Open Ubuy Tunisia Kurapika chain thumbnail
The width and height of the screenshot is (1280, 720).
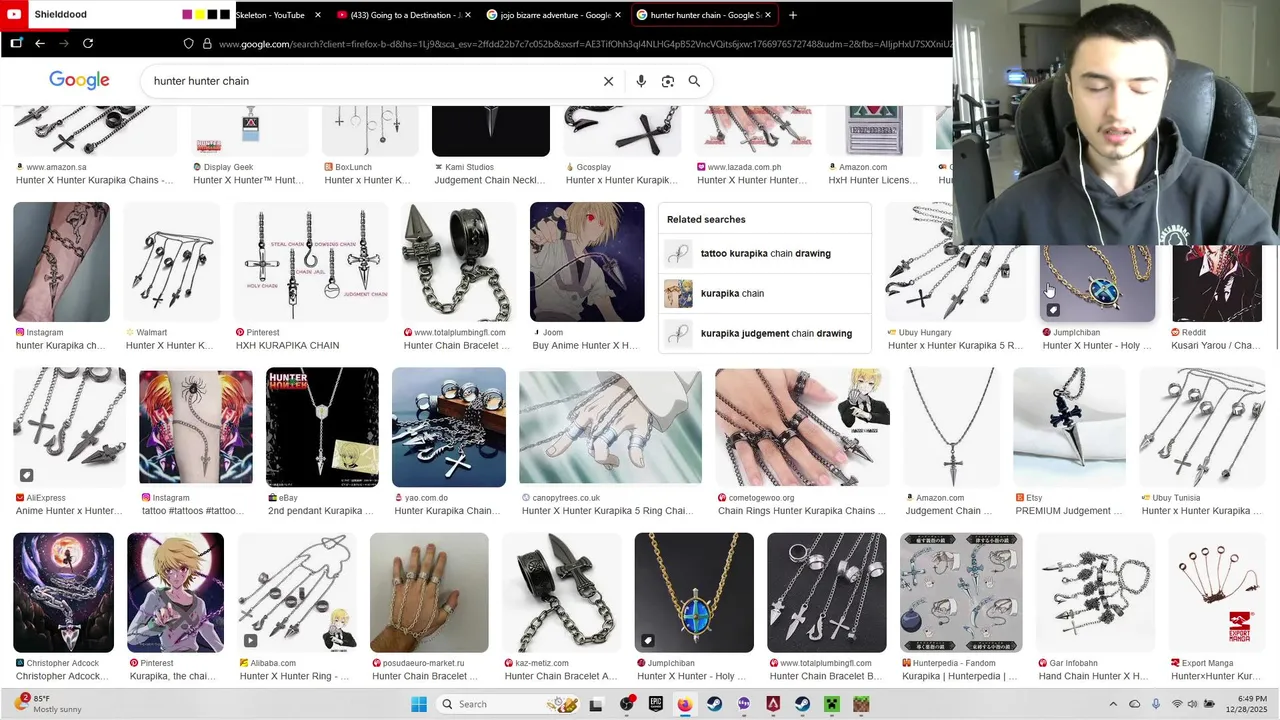(x=1202, y=428)
